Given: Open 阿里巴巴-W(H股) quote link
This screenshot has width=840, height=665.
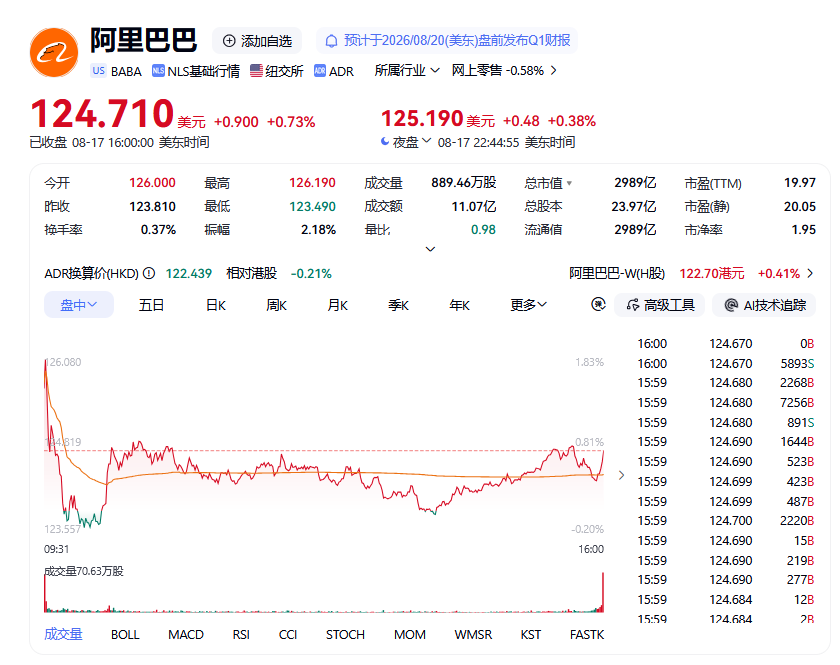Looking at the screenshot, I should point(691,274).
